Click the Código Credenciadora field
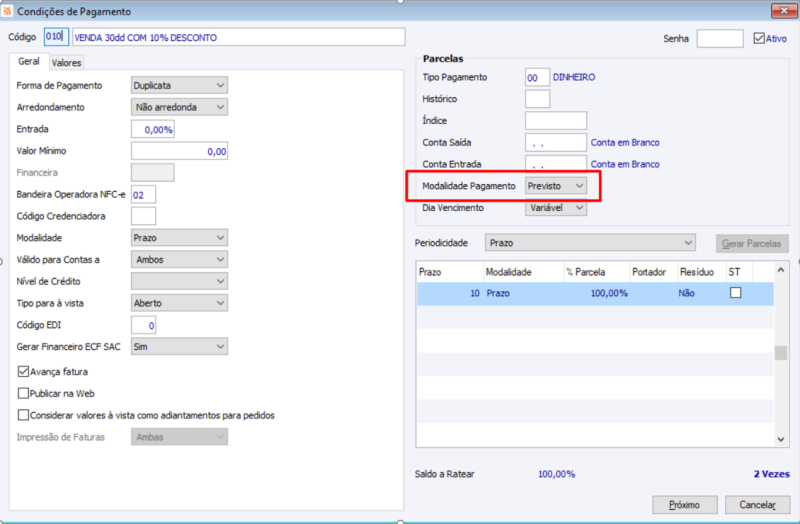Screen dimensions: 800x524 click(143, 216)
